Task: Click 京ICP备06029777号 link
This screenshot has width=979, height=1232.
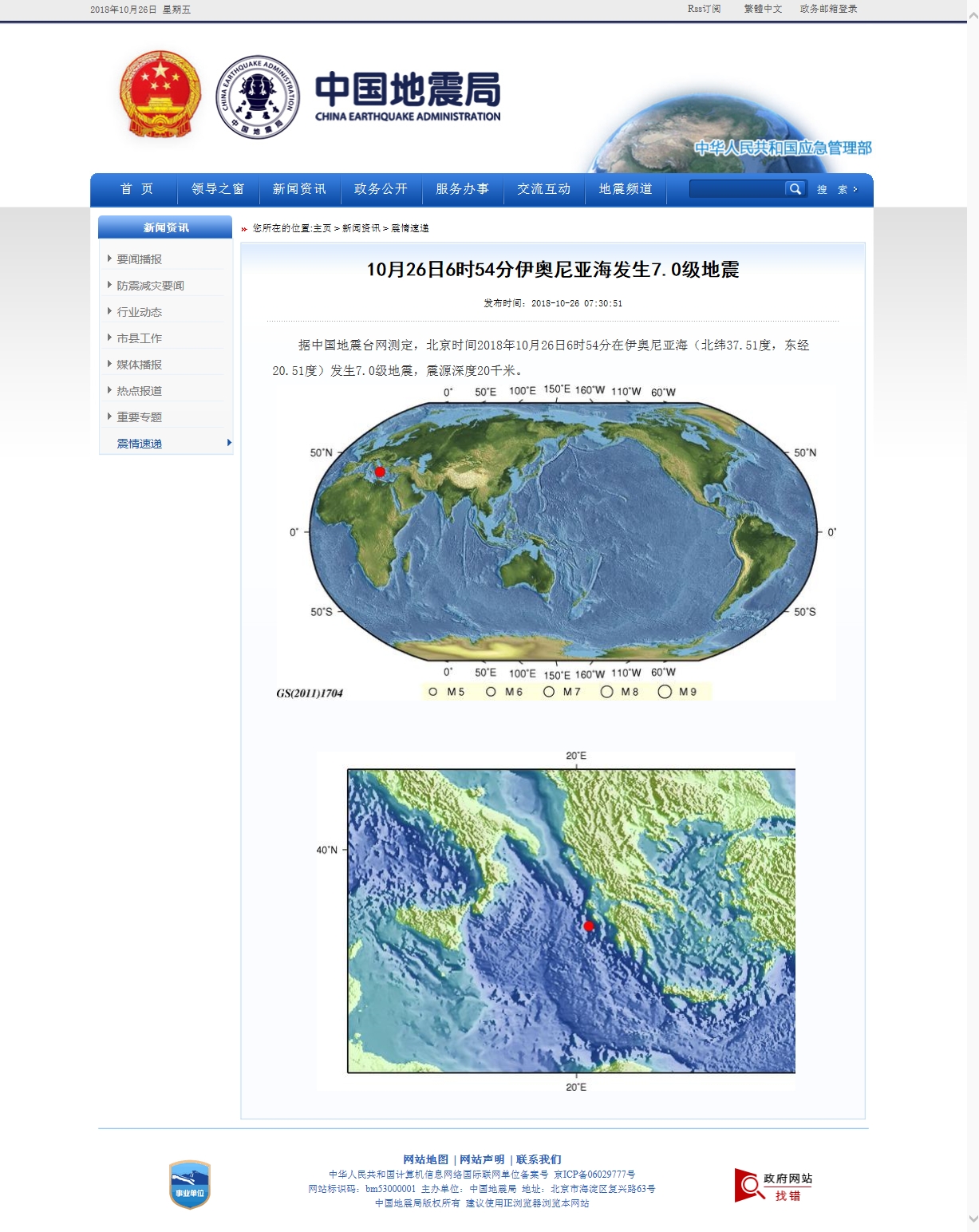Action: point(594,1175)
